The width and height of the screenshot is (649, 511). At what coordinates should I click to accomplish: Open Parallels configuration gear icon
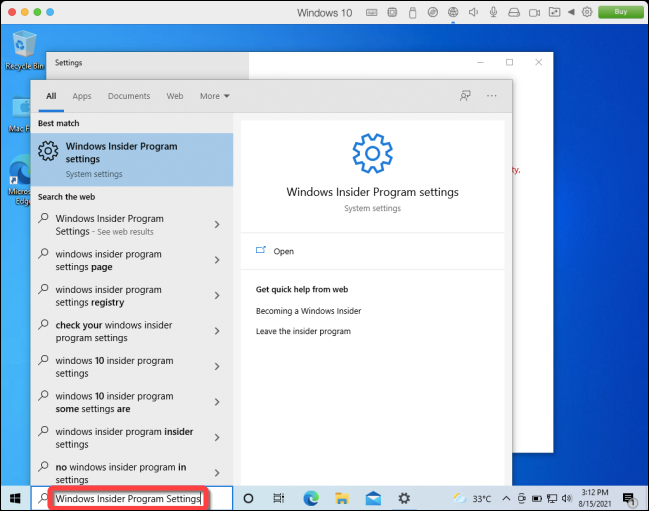587,12
